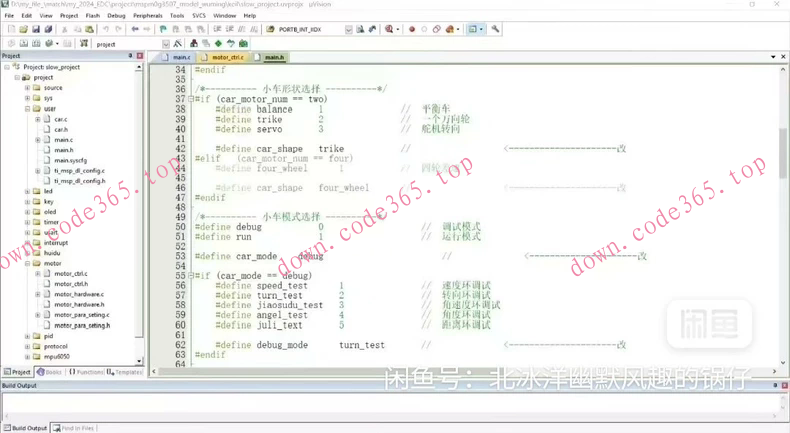Indent the selected lines
790x433 pixels.
[217, 29]
